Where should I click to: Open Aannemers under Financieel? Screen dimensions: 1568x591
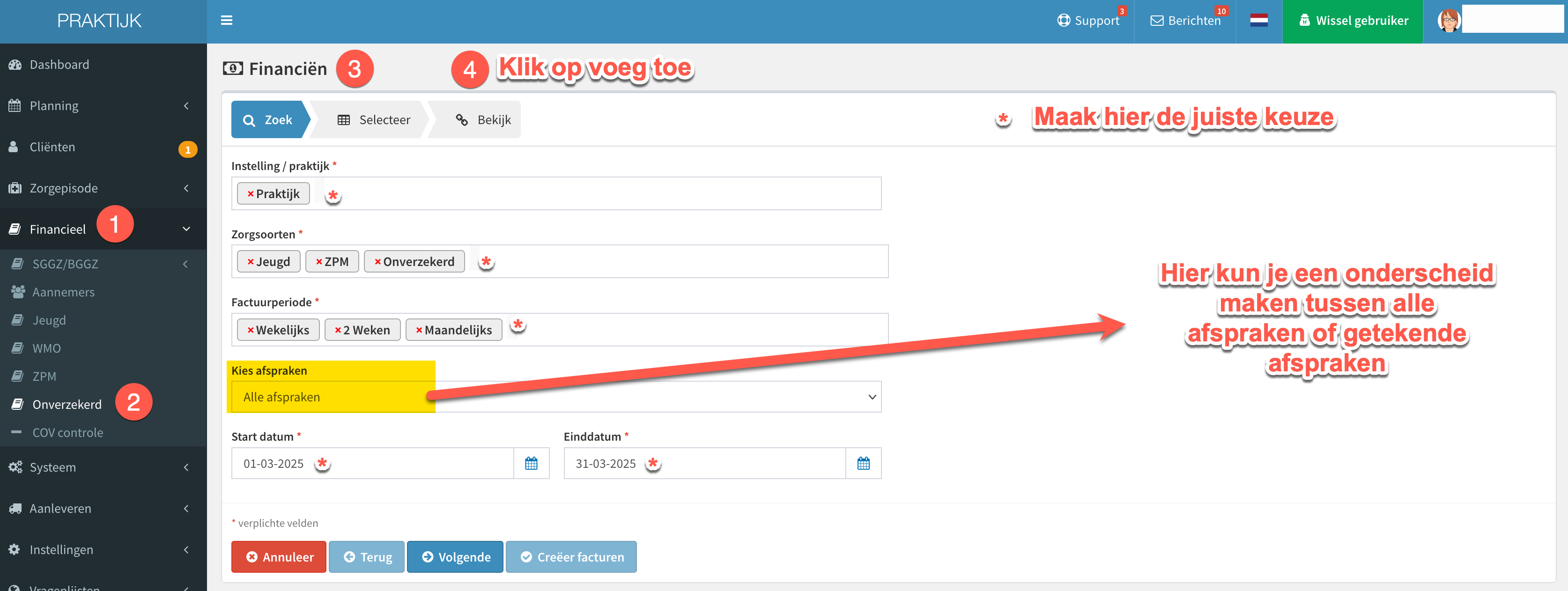(104, 292)
